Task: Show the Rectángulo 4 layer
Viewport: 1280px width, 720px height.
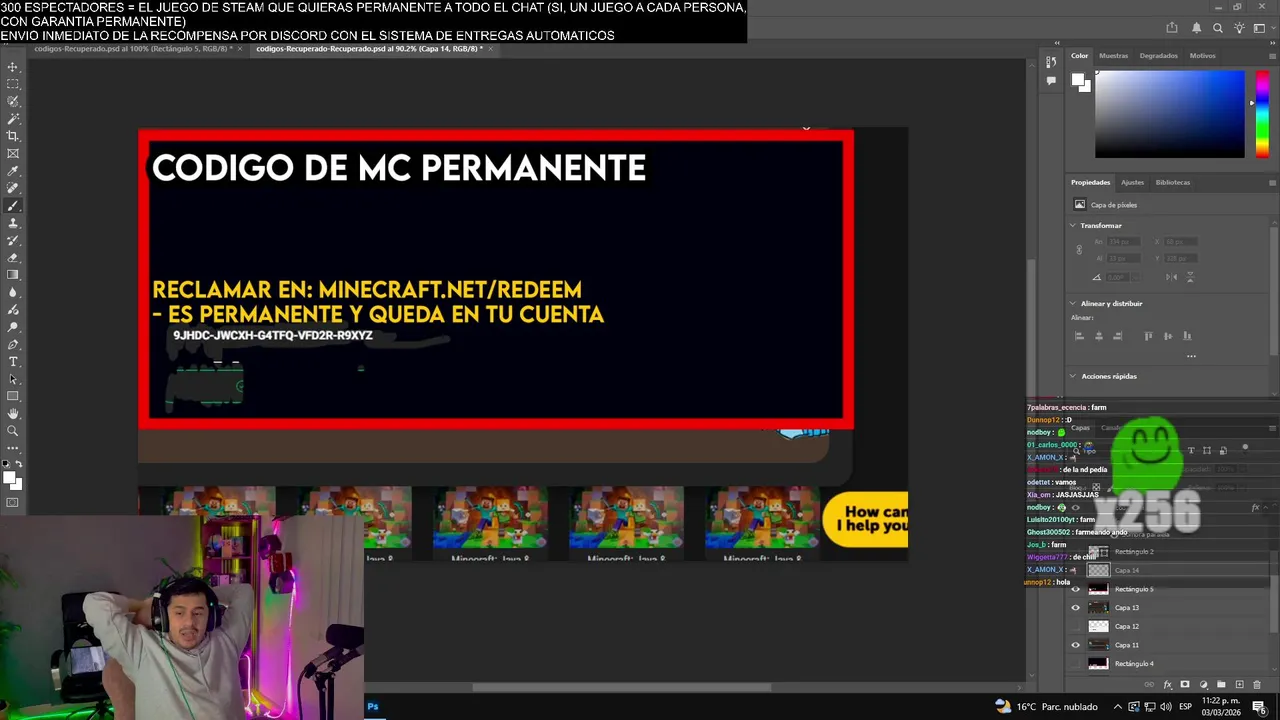Action: [1076, 664]
